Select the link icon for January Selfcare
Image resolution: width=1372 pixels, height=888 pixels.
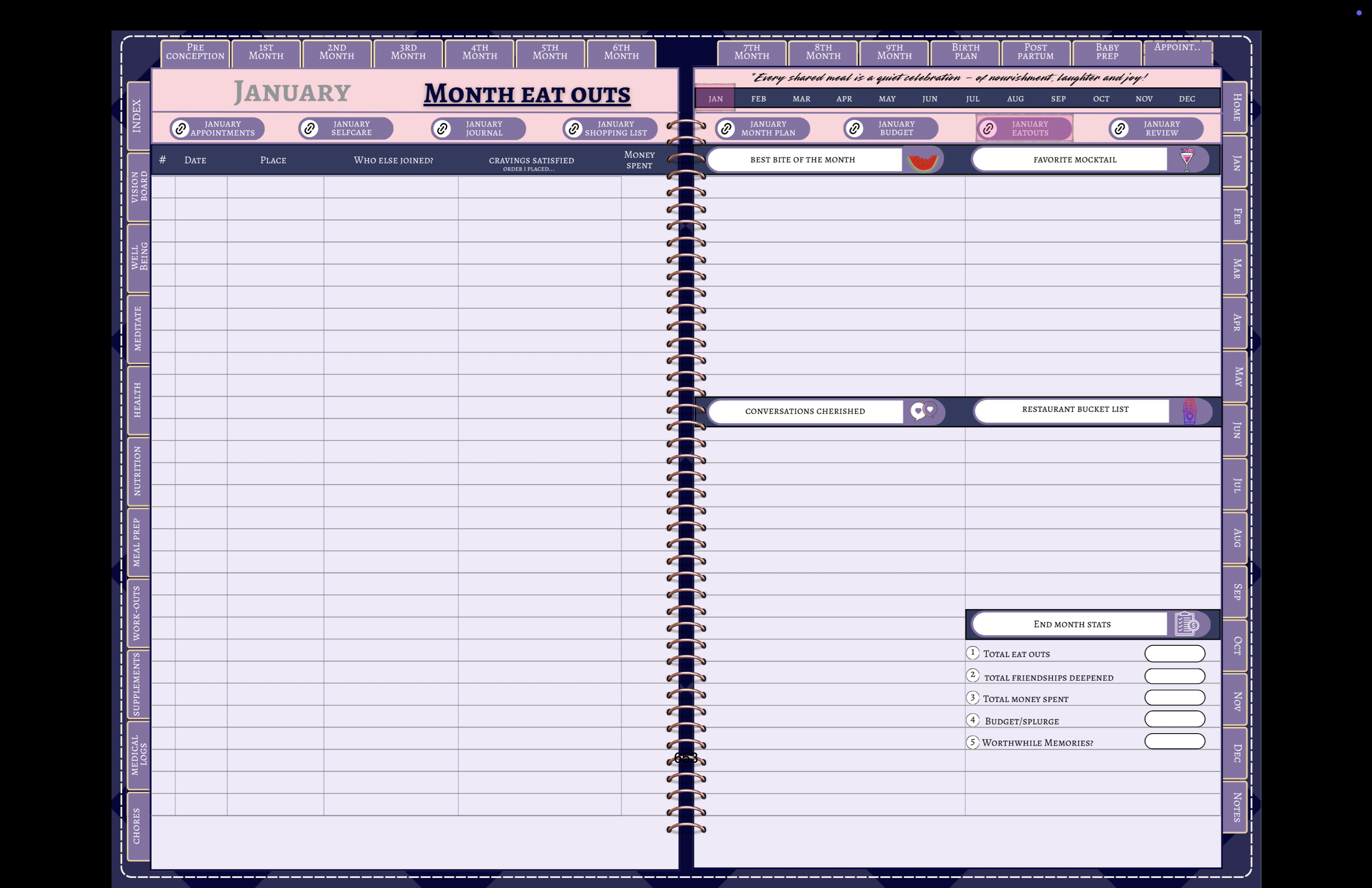pos(310,128)
